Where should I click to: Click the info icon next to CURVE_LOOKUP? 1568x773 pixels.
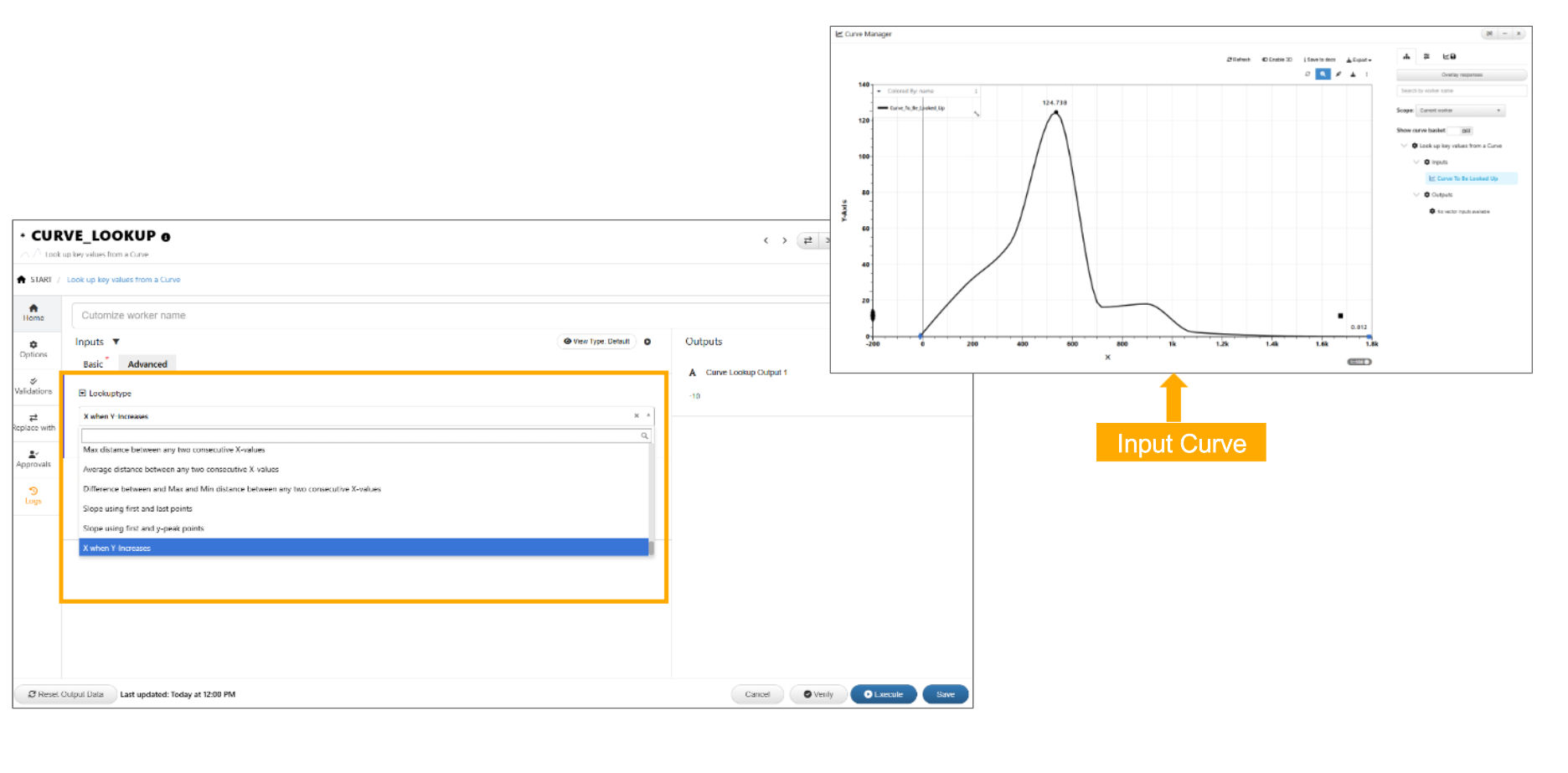(x=166, y=238)
